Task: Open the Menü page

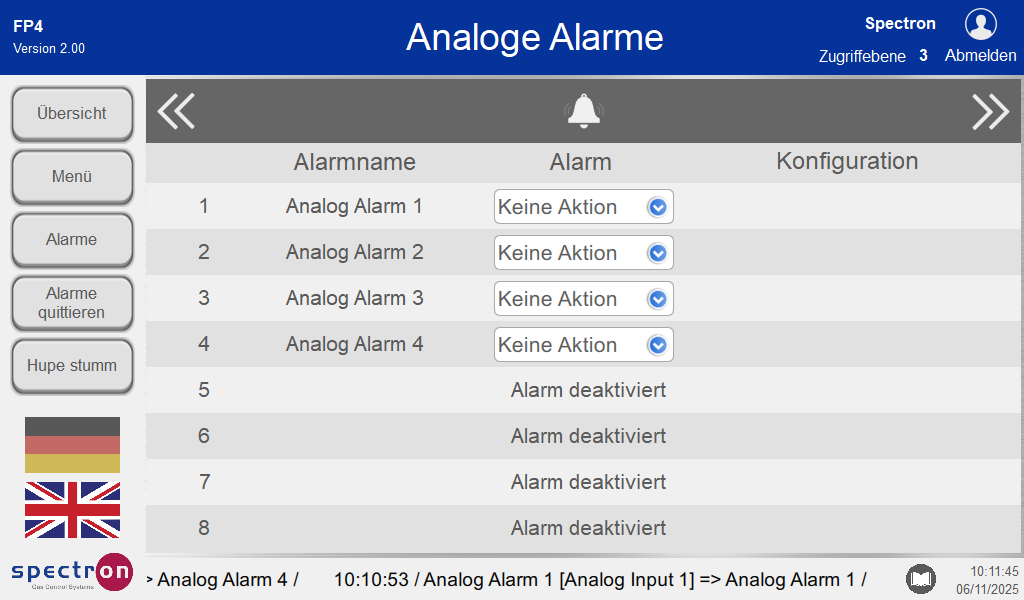Action: [72, 177]
